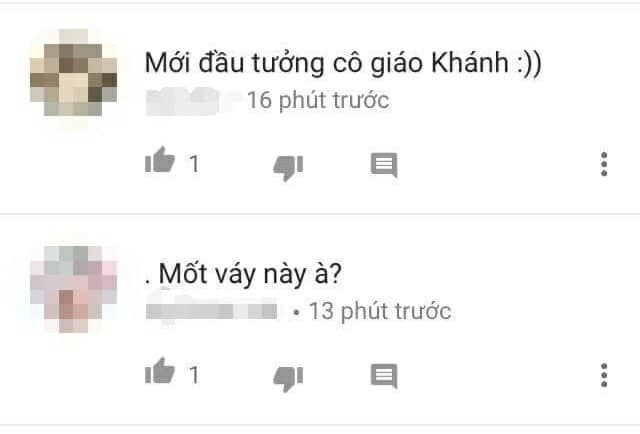The image size is (640, 434).
Task: Click the '16 phút trước' timestamp
Action: pyautogui.click(x=318, y=100)
